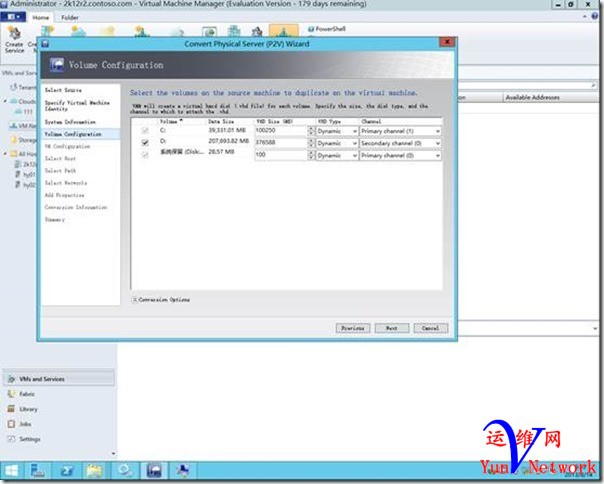
Task: Select hy01 host in the tree
Action: click(26, 174)
